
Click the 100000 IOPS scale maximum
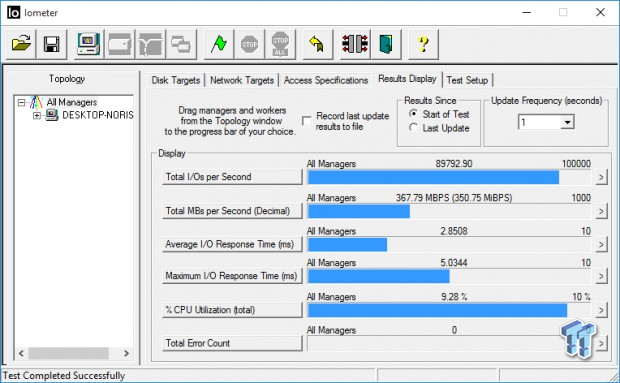point(576,164)
